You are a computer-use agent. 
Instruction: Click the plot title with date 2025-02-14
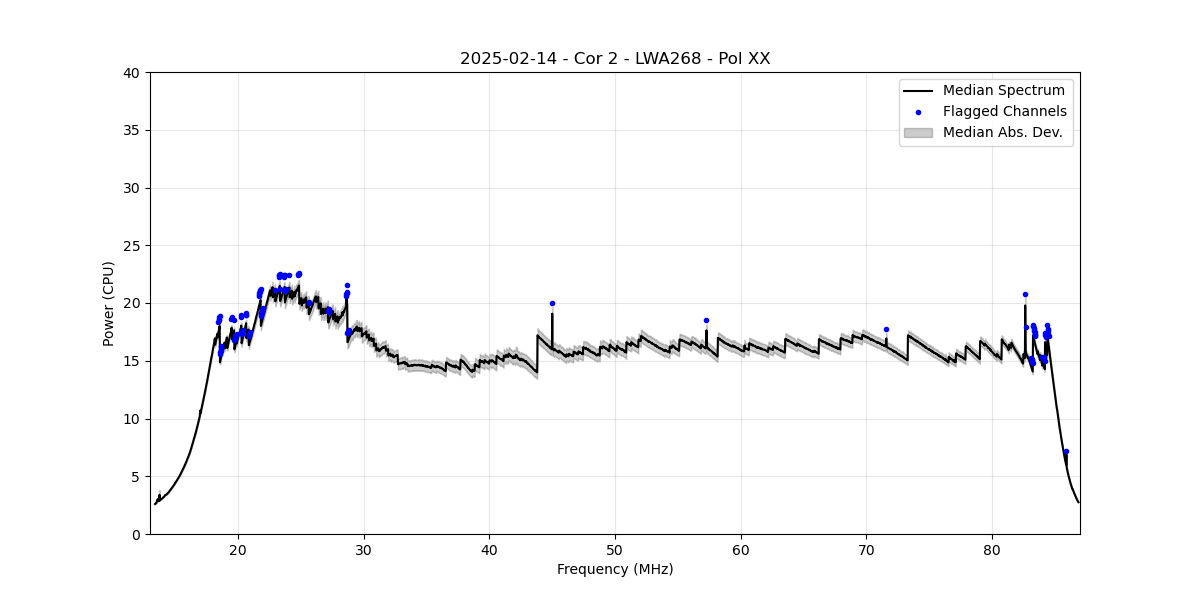(615, 58)
